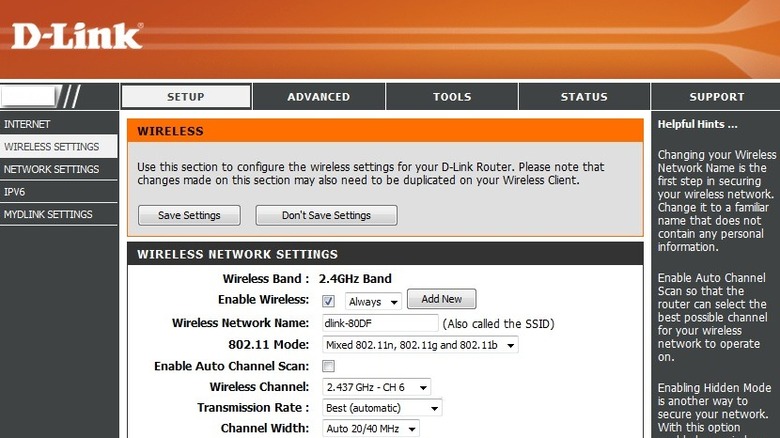This screenshot has height=438, width=780.
Task: Open NETWORK SETTINGS in the sidebar
Action: pos(59,169)
